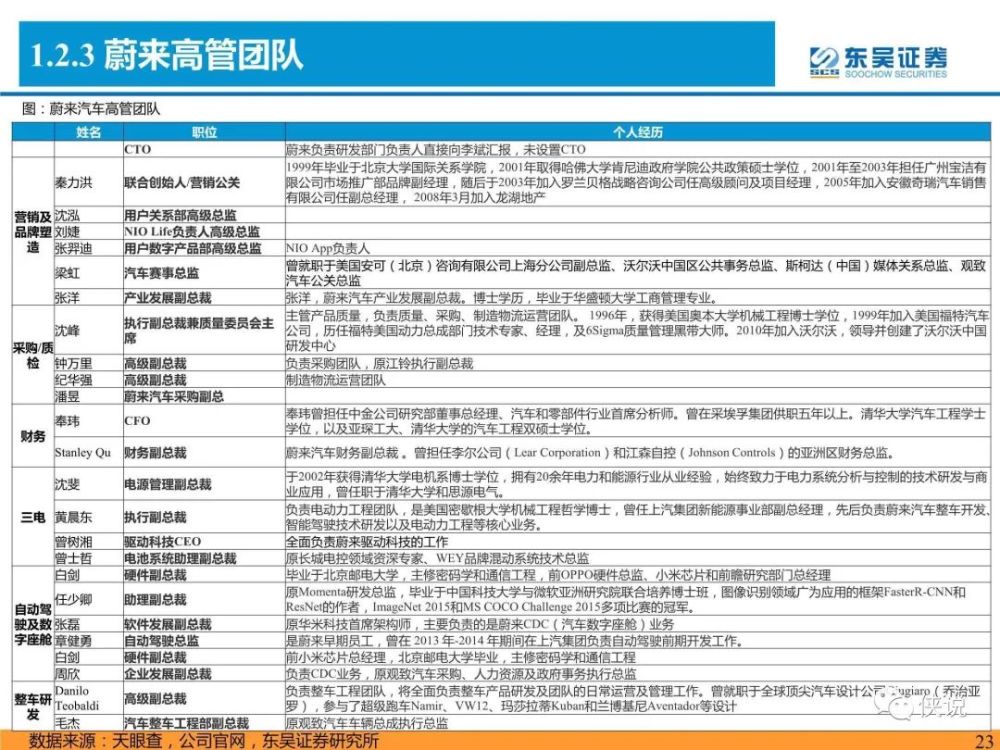The height and width of the screenshot is (750, 1000).
Task: Click the page number 23
Action: pyautogui.click(x=985, y=740)
